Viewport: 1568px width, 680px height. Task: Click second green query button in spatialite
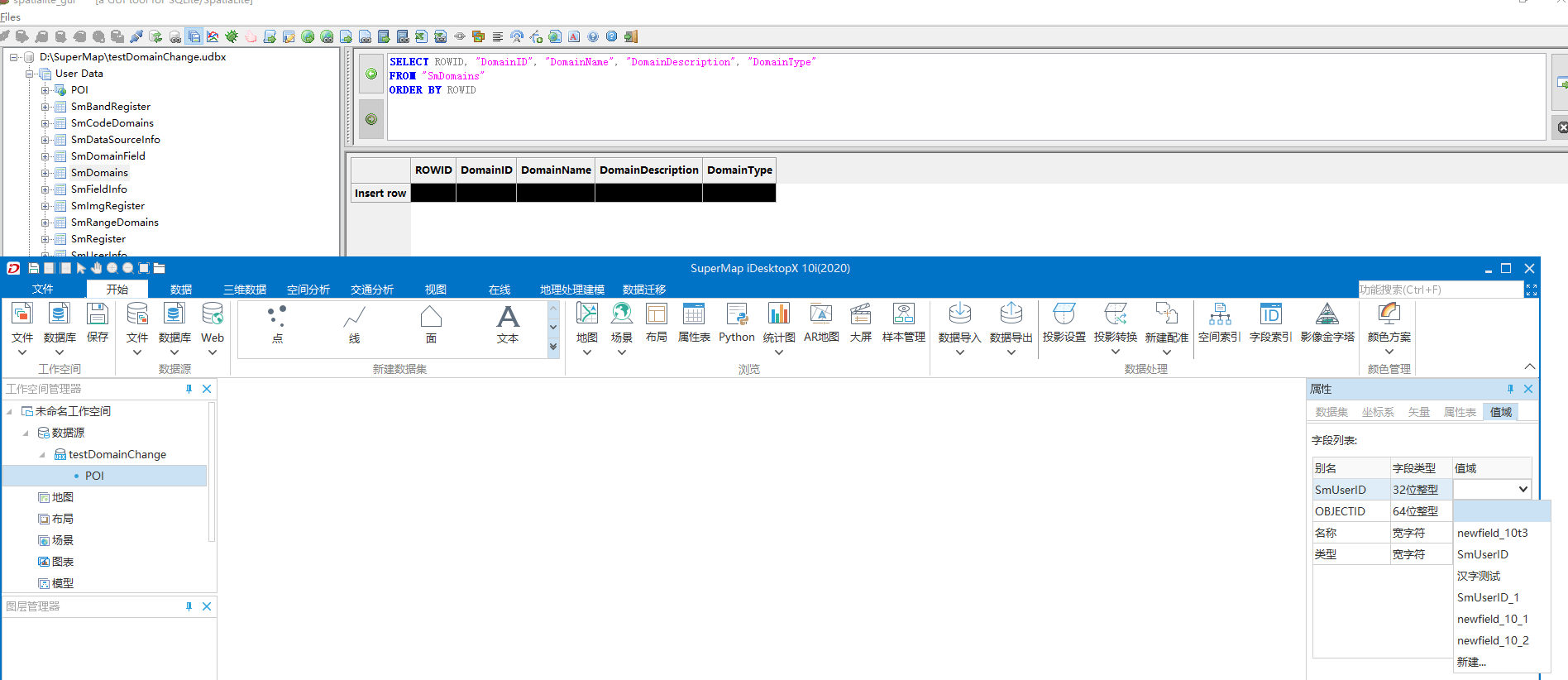coord(371,119)
